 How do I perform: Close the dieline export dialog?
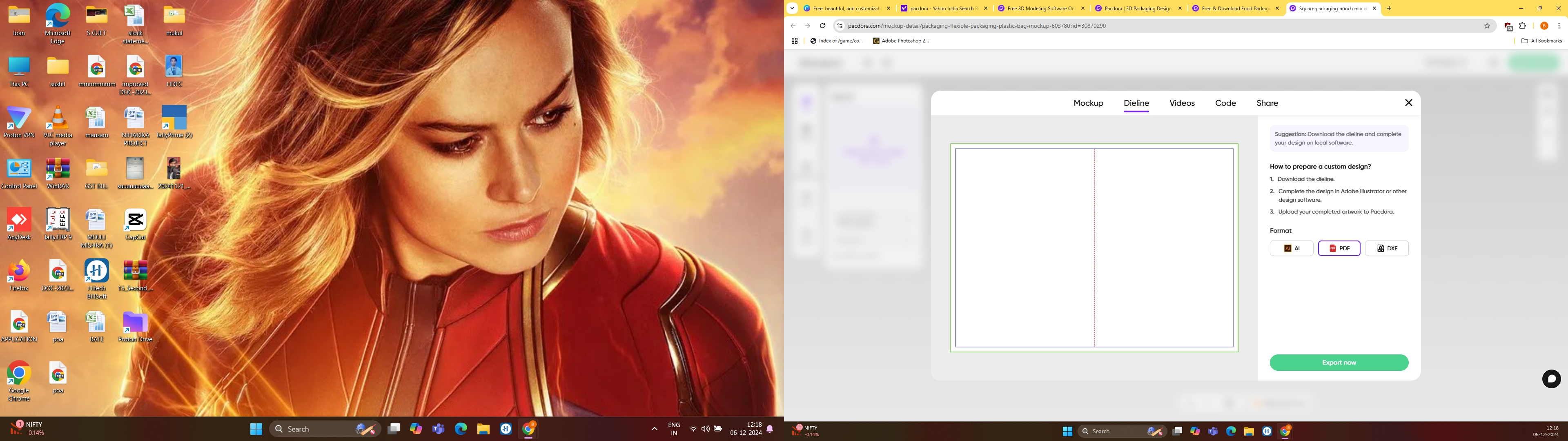pos(1408,103)
